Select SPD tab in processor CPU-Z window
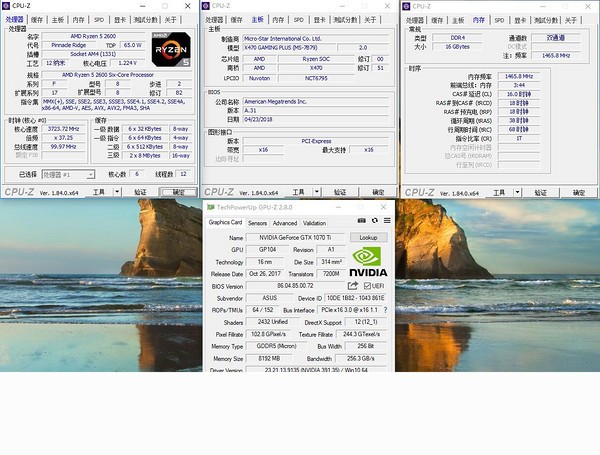600x455 pixels. pyautogui.click(x=99, y=20)
